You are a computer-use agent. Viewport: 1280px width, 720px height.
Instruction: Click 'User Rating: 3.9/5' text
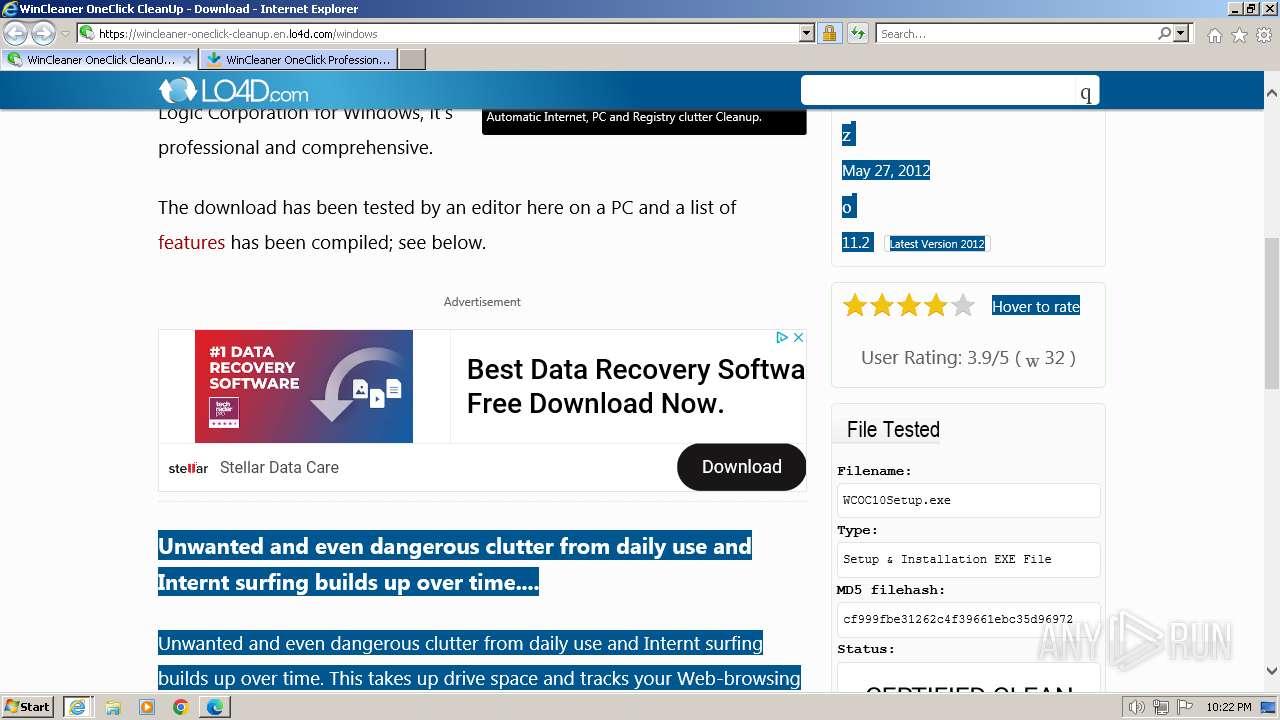pyautogui.click(x=935, y=357)
